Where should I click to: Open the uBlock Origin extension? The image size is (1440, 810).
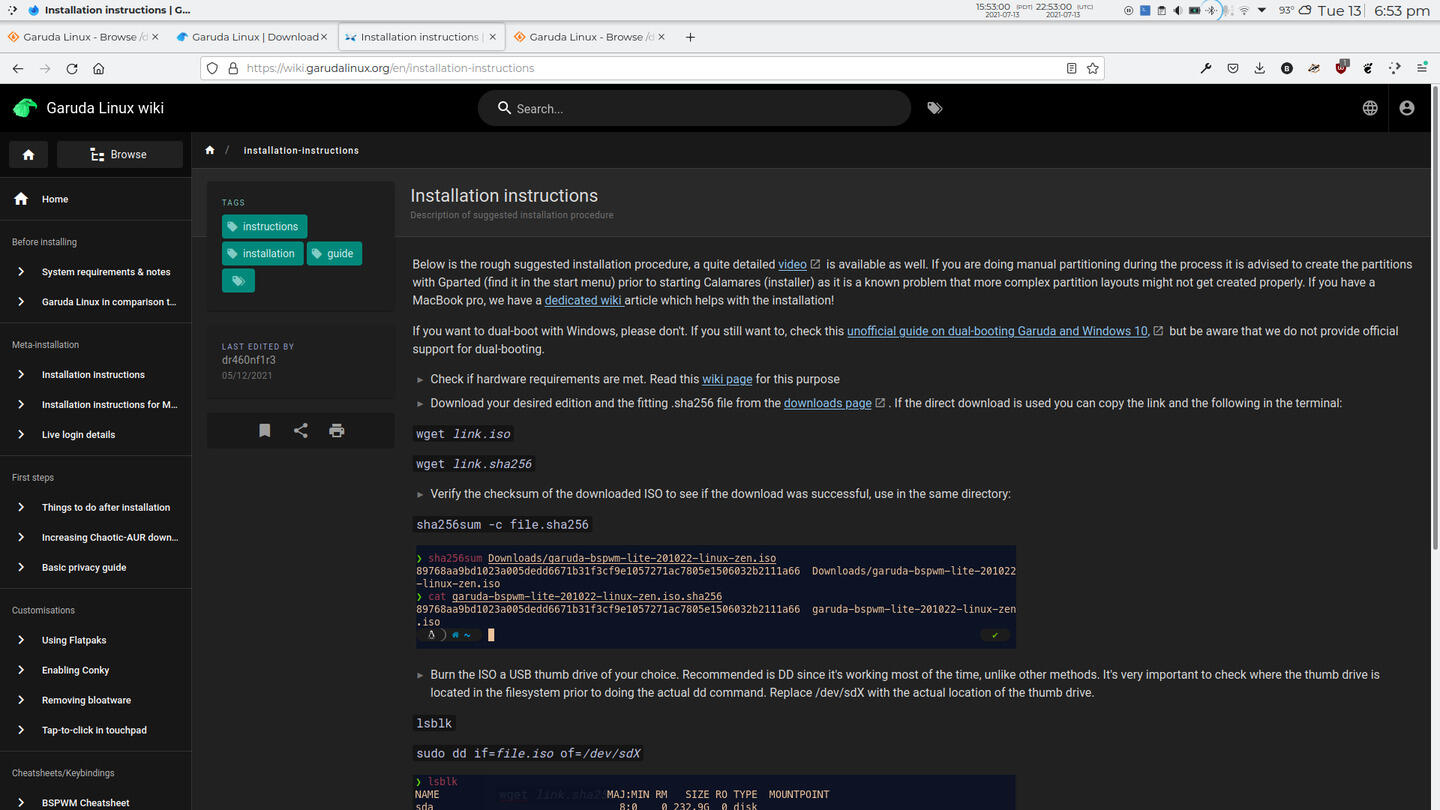click(1341, 68)
